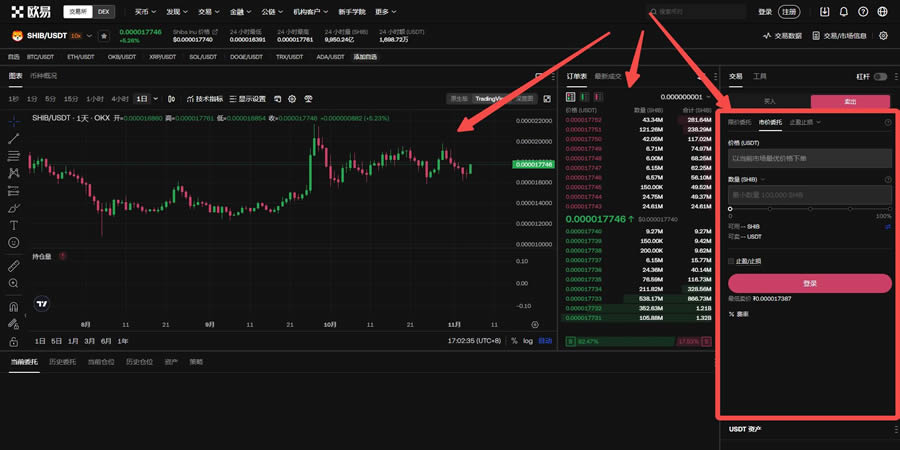Viewport: 900px width, 450px height.
Task: Click the help question-mark icon in header
Action: pos(863,12)
